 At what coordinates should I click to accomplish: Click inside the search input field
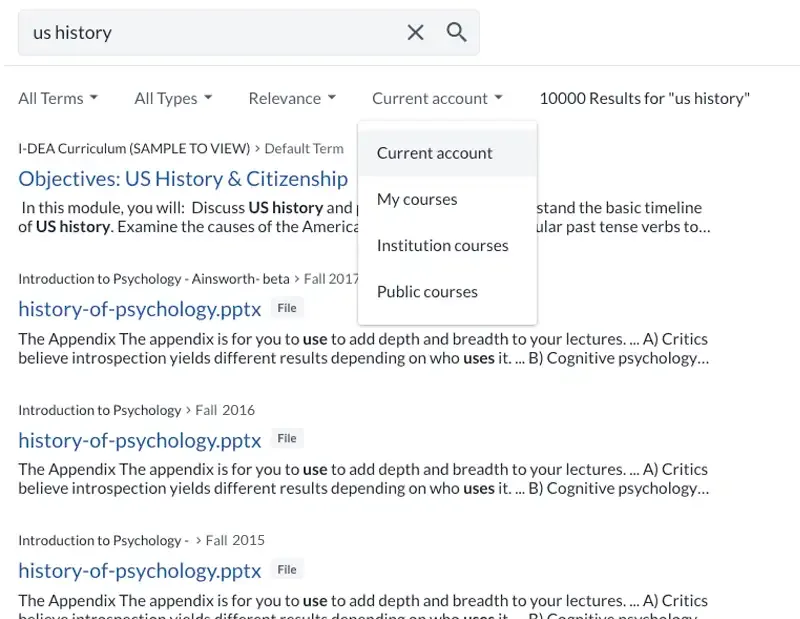pos(200,32)
